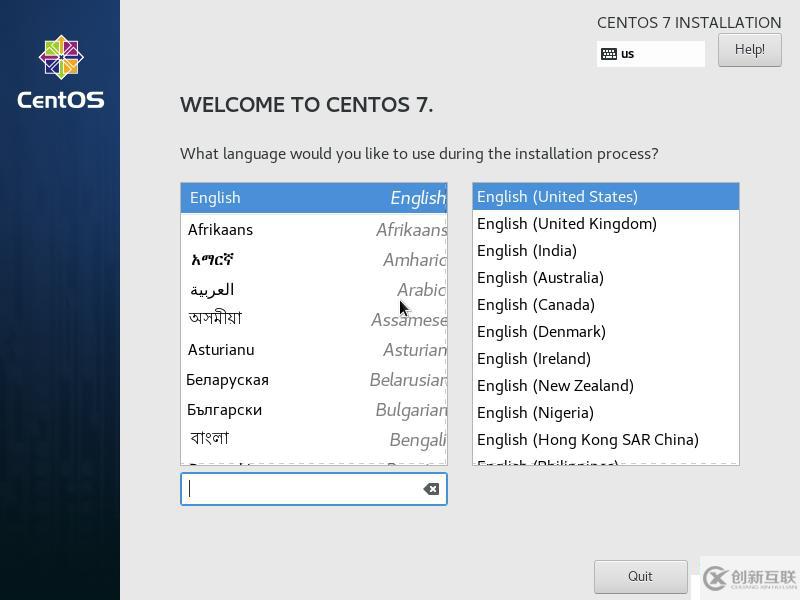Screen dimensions: 800x600
Task: Open the Help page
Action: [x=749, y=49]
